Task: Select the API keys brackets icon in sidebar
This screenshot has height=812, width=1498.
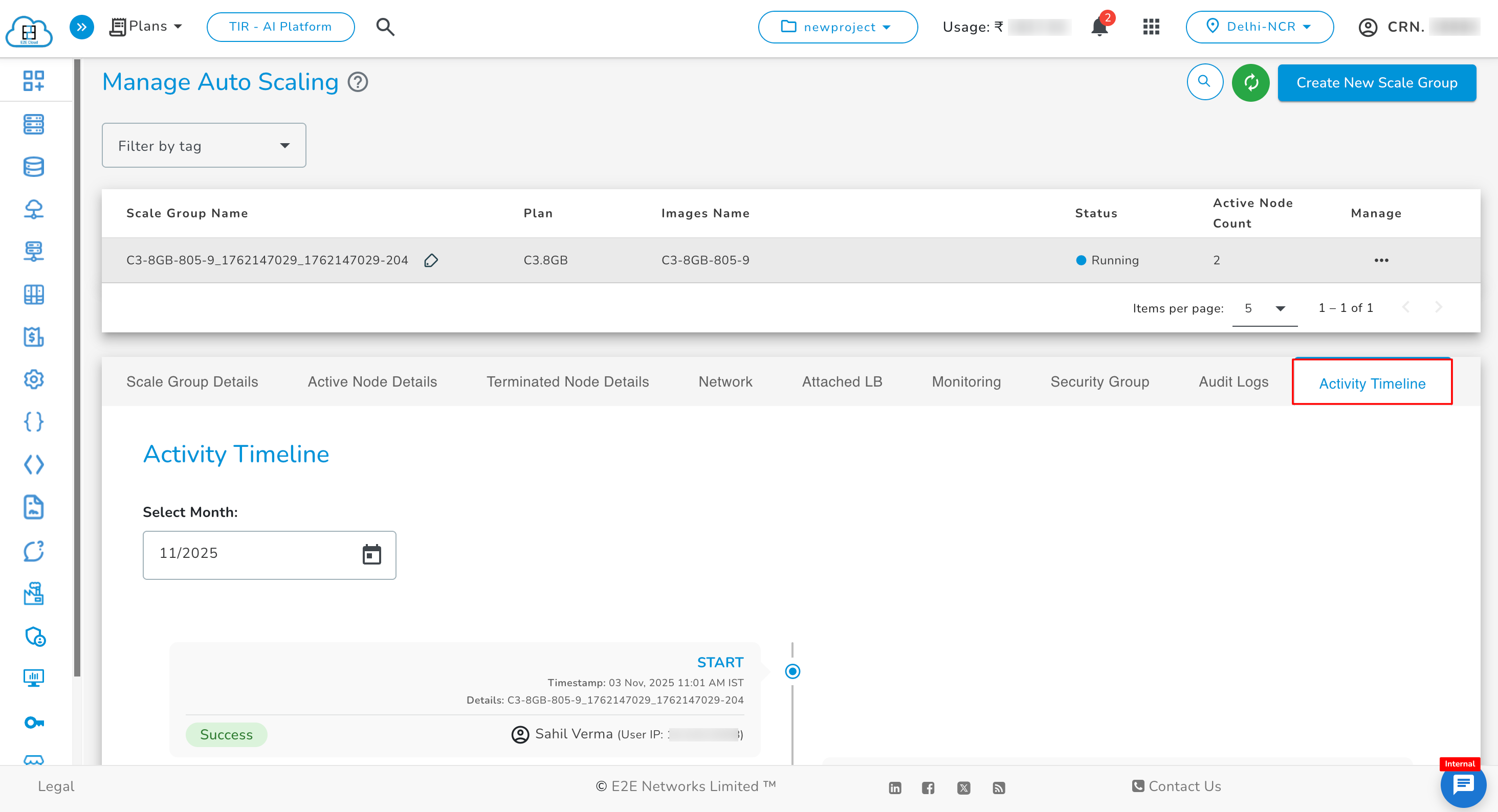Action: click(x=33, y=422)
